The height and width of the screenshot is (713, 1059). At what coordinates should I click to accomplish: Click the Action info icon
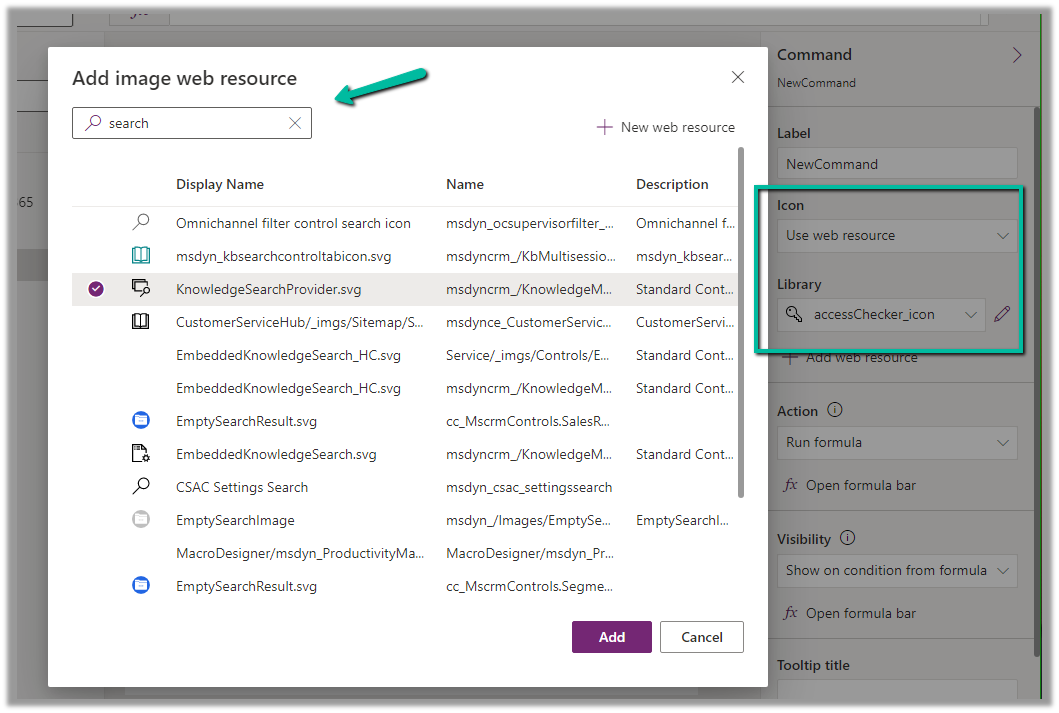tap(835, 410)
